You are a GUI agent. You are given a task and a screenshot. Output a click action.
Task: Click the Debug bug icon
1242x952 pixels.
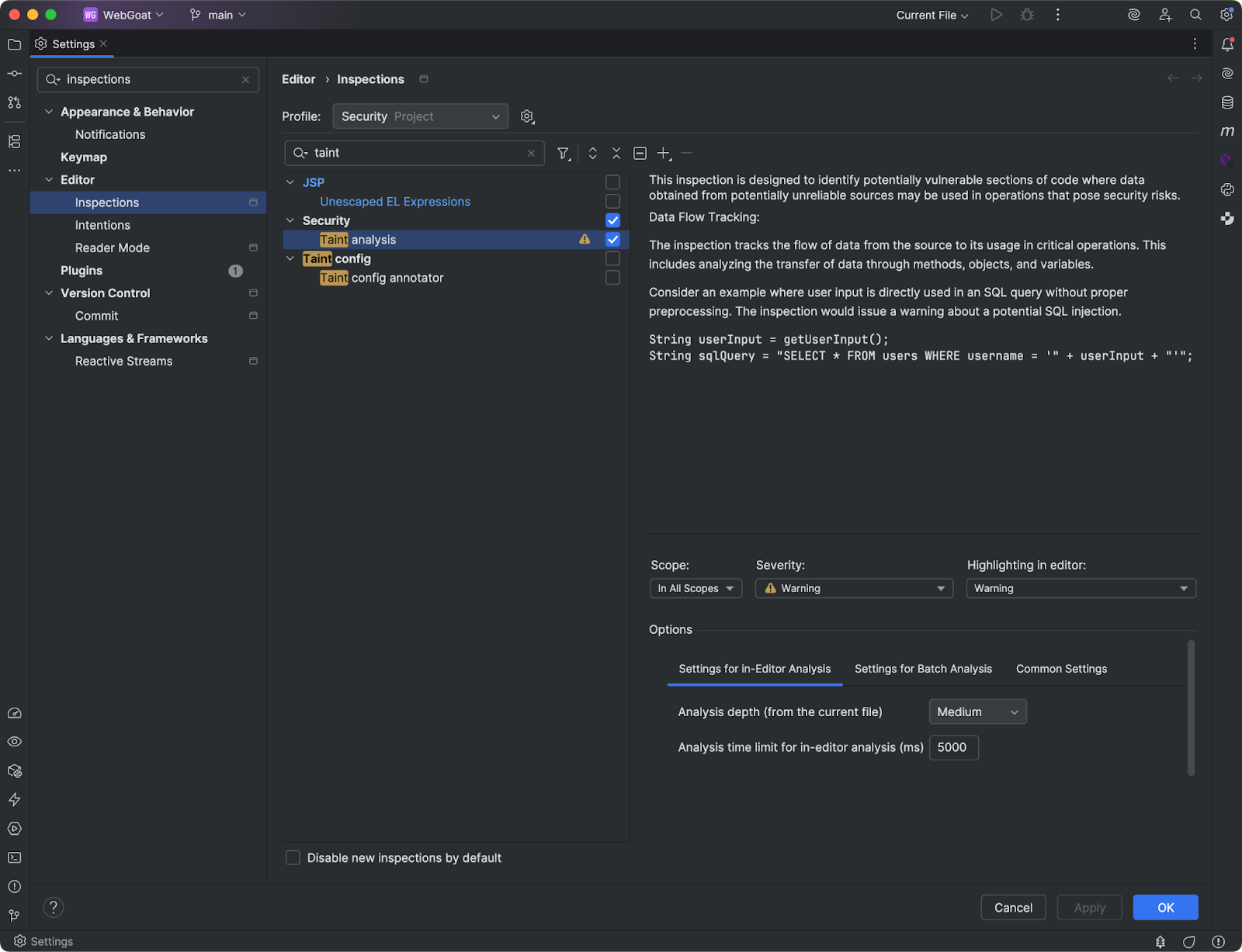[x=1027, y=15]
